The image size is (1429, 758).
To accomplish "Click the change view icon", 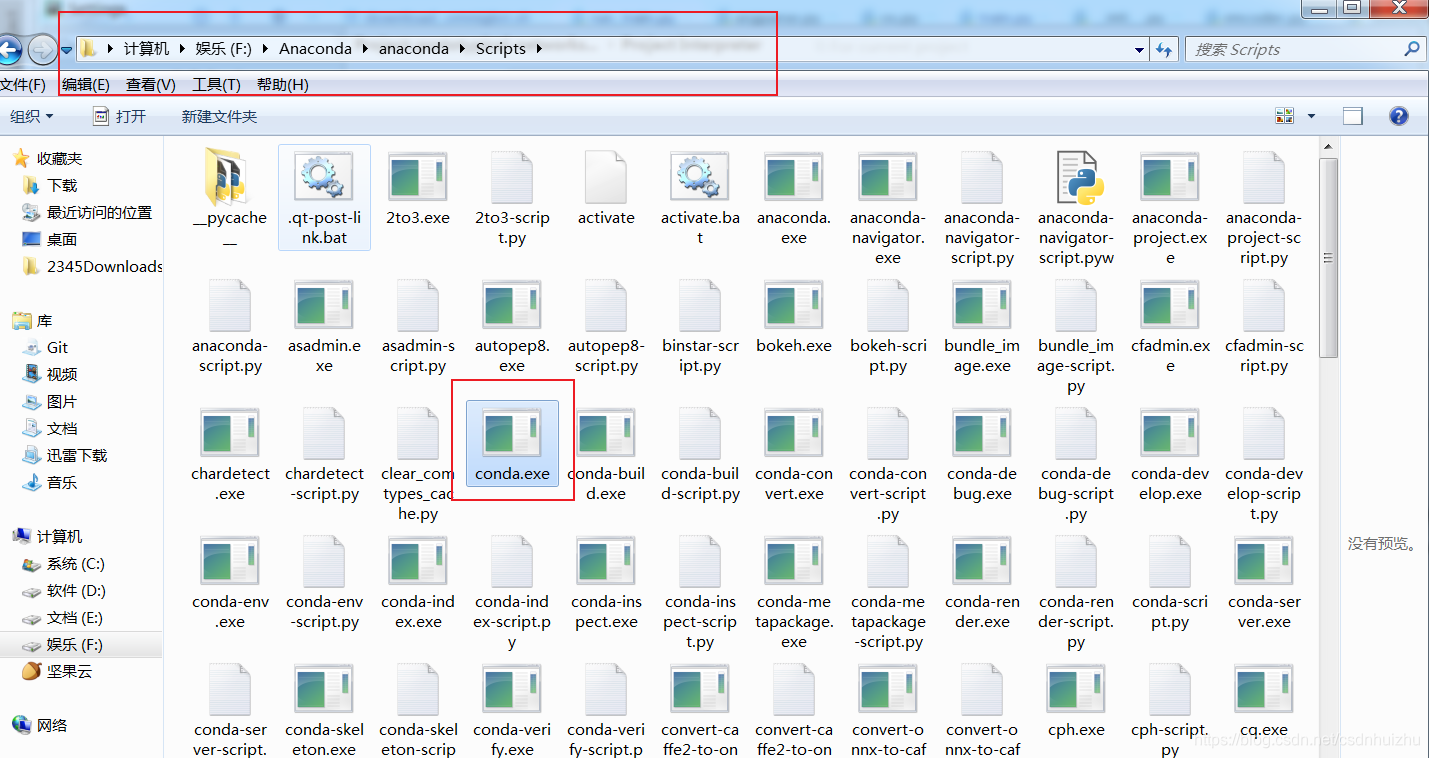I will pyautogui.click(x=1285, y=116).
